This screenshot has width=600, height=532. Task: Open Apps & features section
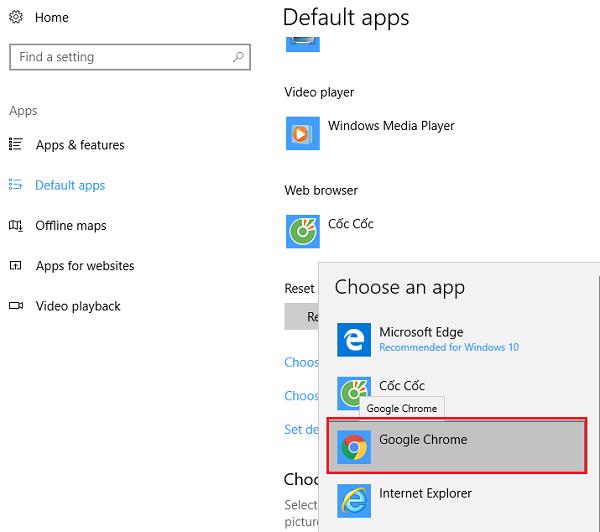(80, 145)
